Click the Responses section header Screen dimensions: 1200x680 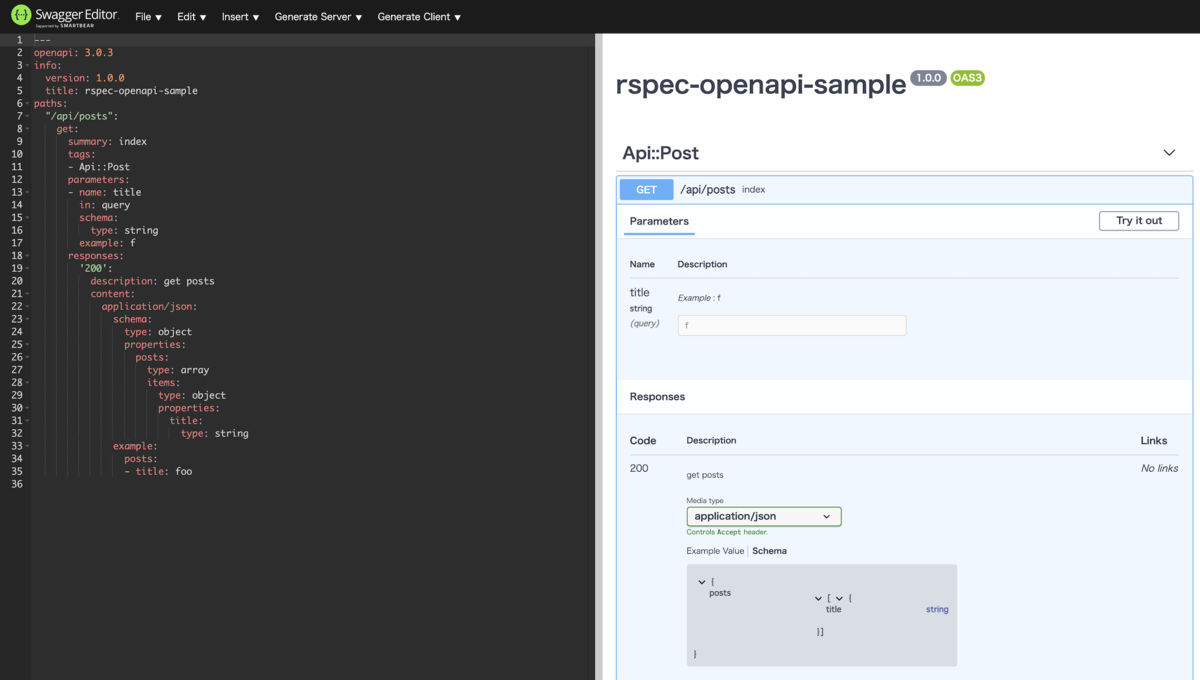click(657, 397)
